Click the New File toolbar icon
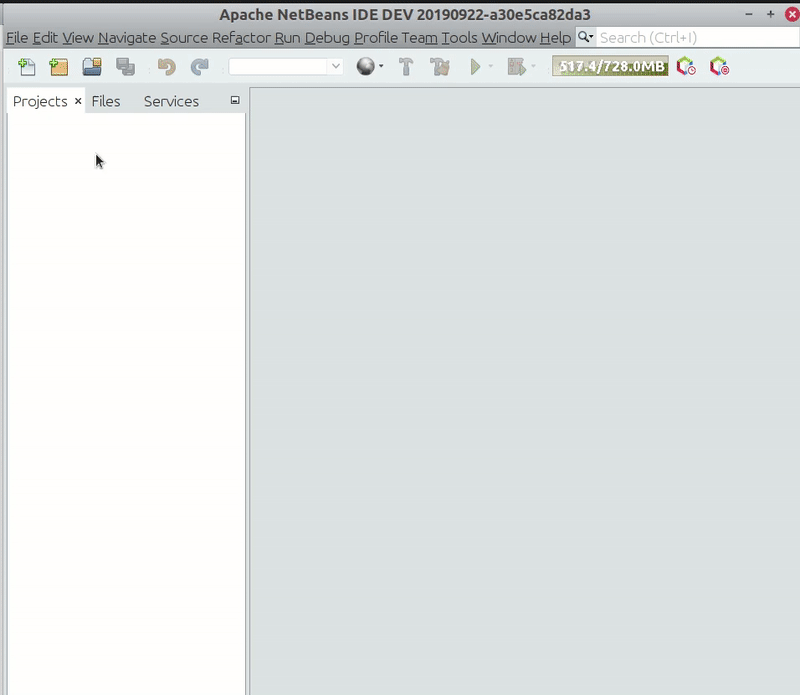Viewport: 800px width, 695px height. (x=27, y=67)
